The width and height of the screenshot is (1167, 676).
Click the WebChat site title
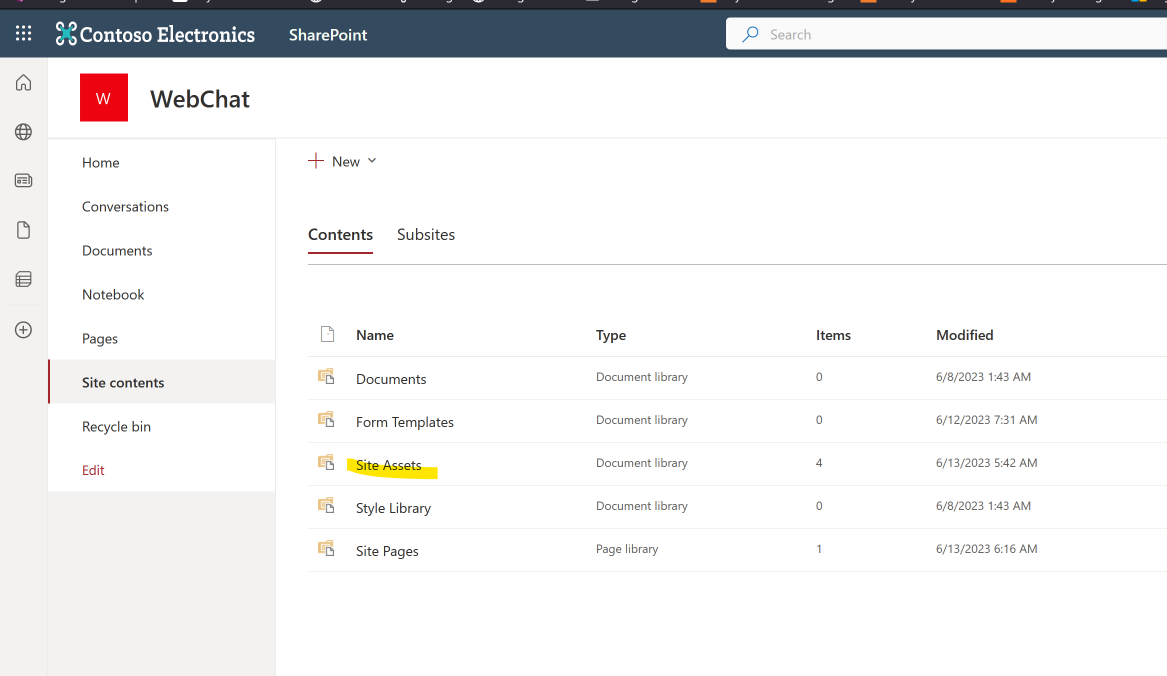tap(199, 98)
